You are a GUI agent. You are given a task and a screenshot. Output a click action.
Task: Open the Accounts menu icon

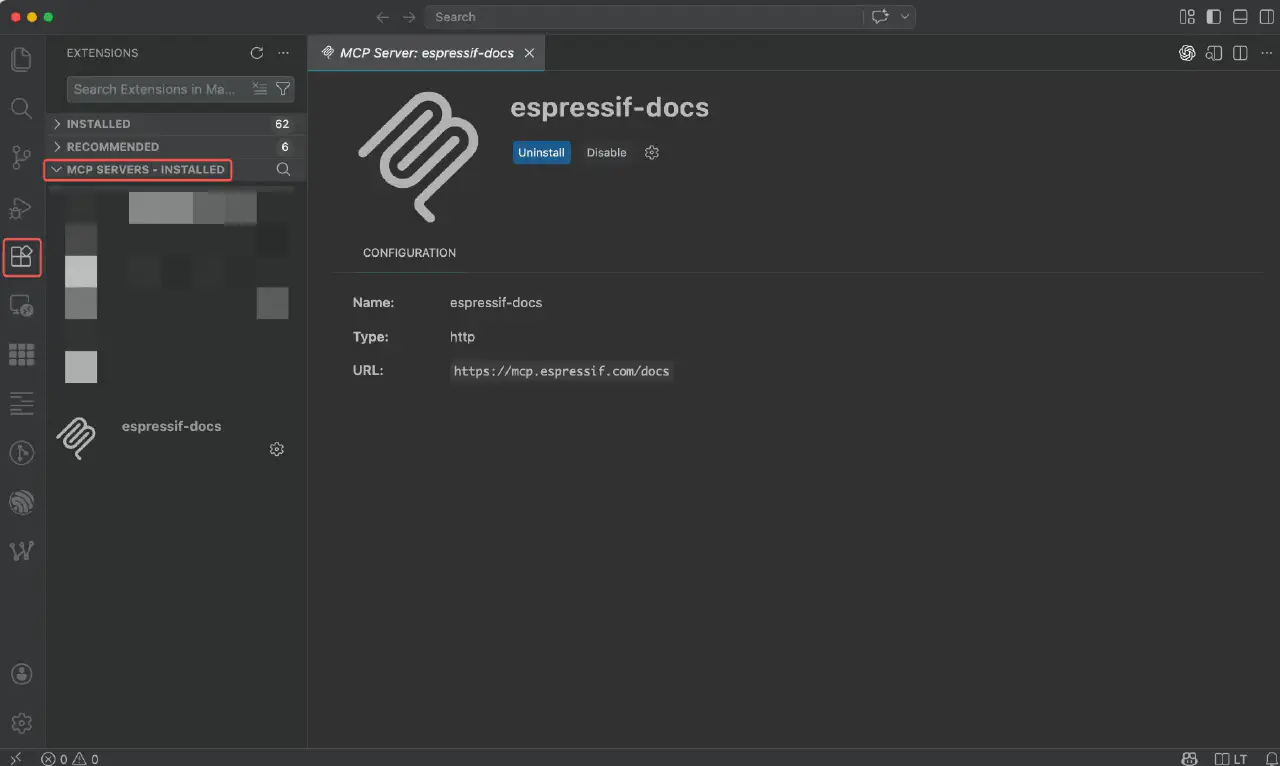pos(21,674)
